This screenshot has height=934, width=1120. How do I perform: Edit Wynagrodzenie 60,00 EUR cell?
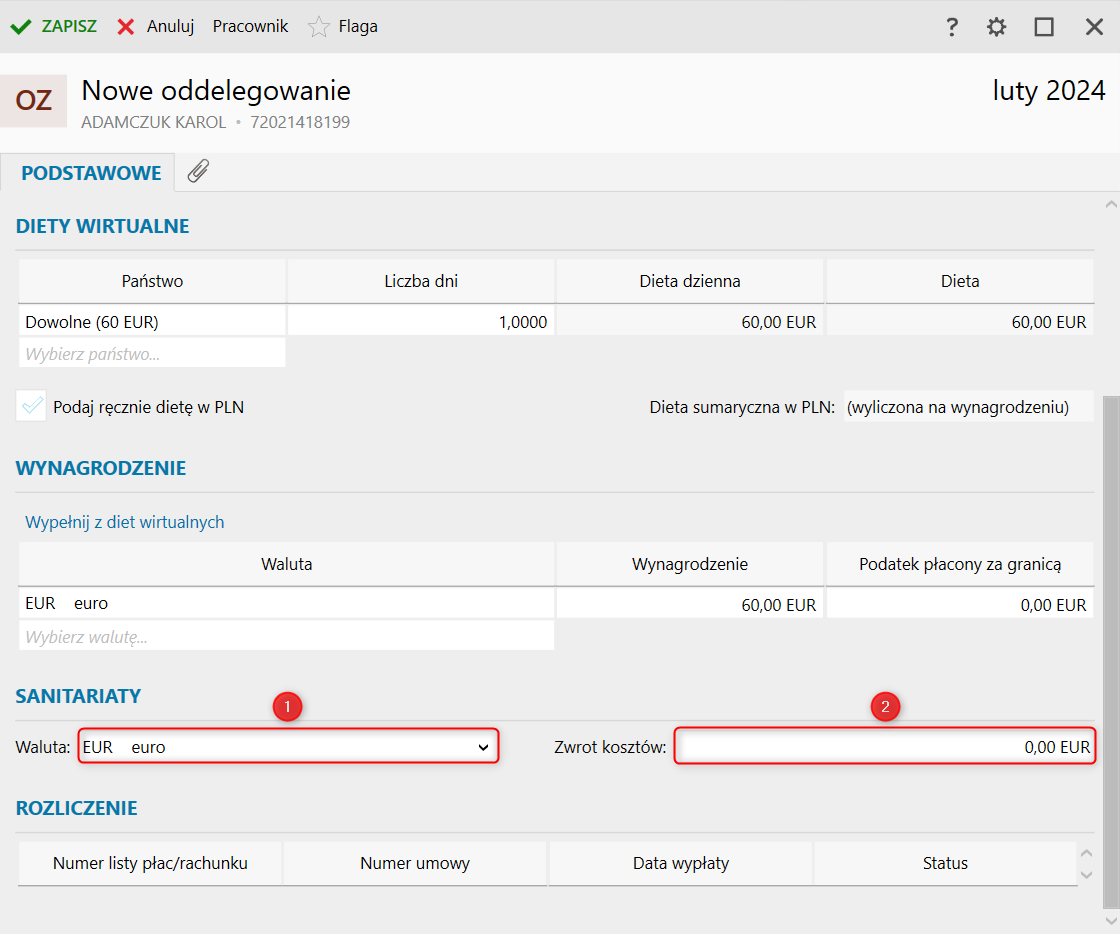[689, 605]
